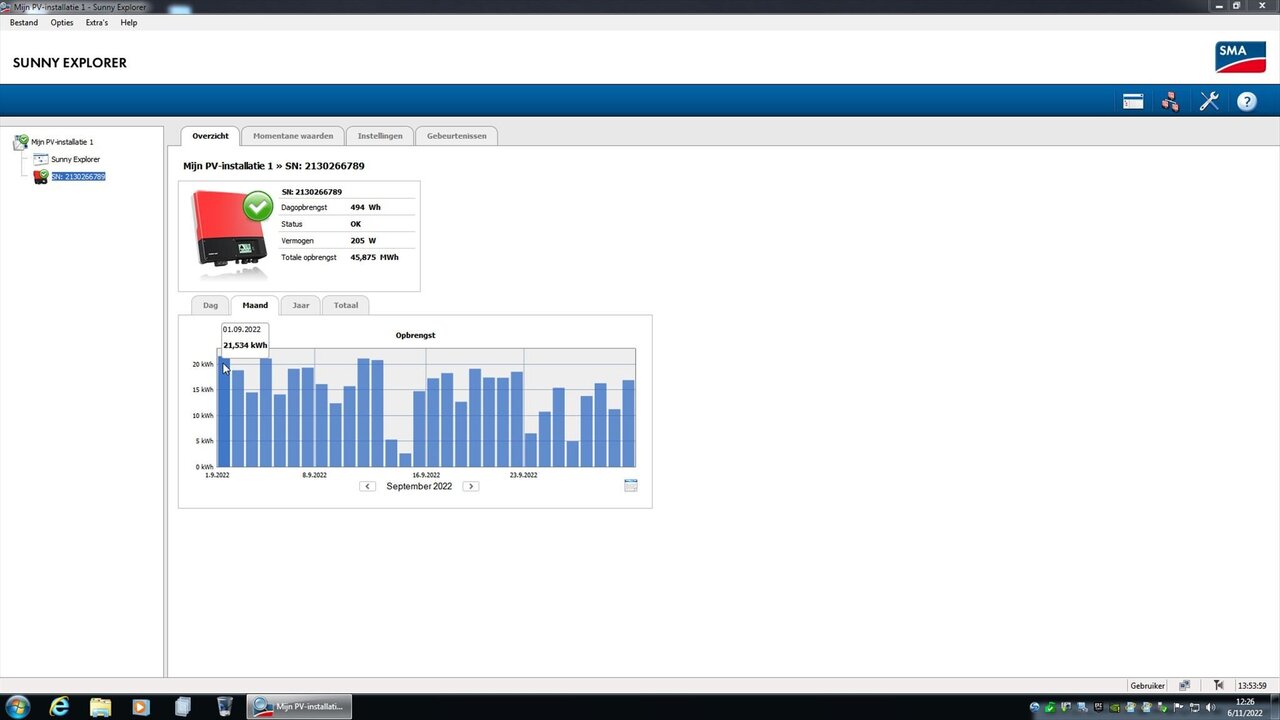The image size is (1280, 720).
Task: Open the Gebeurtenissen tab
Action: pos(456,135)
